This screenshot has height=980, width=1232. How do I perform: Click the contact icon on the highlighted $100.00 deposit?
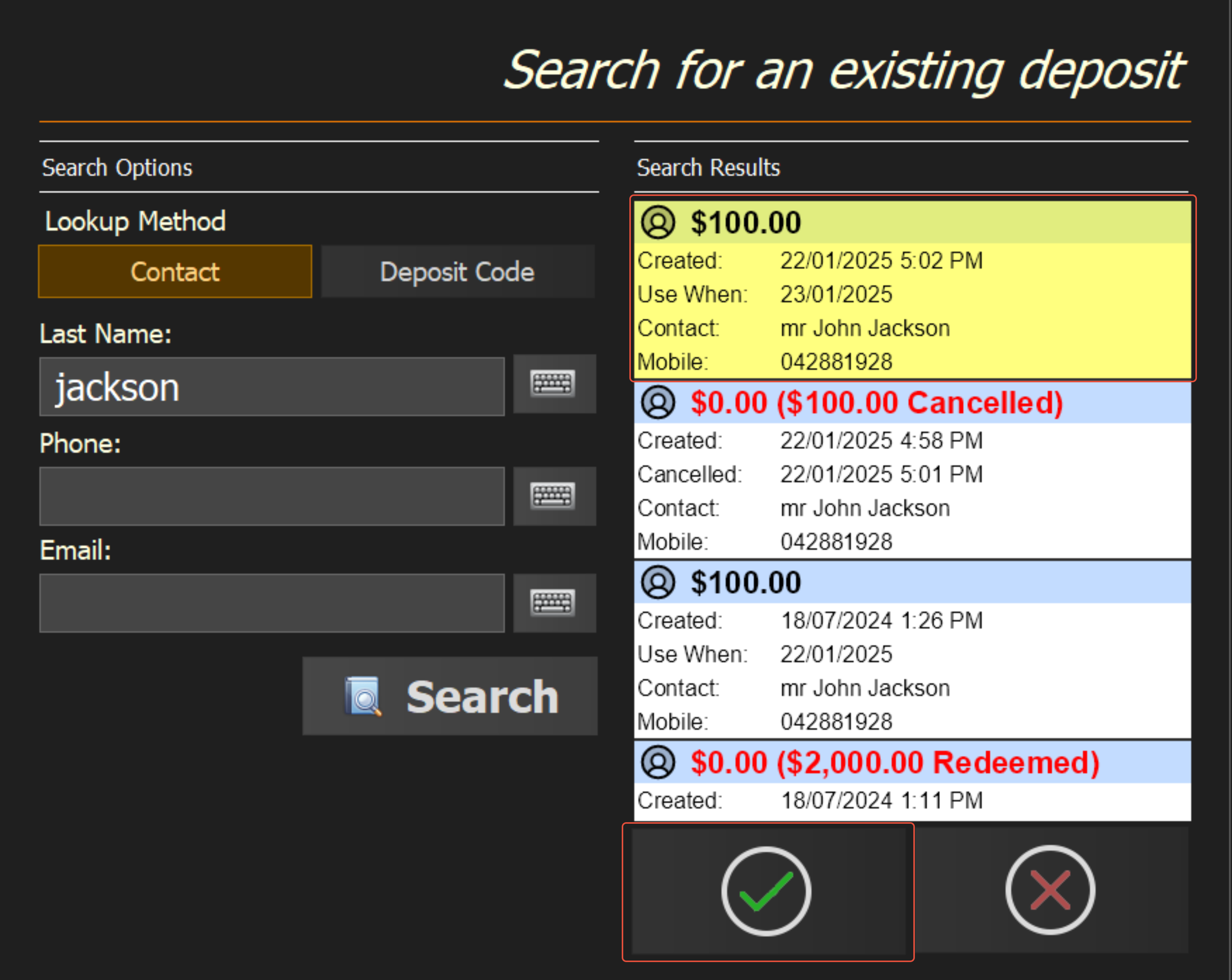click(658, 222)
